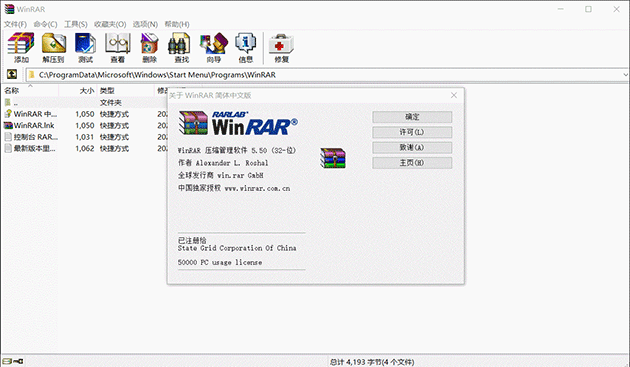This screenshot has width=630, height=367.
Task: Select the WinRAR 中... file name
Action: pyautogui.click(x=35, y=114)
